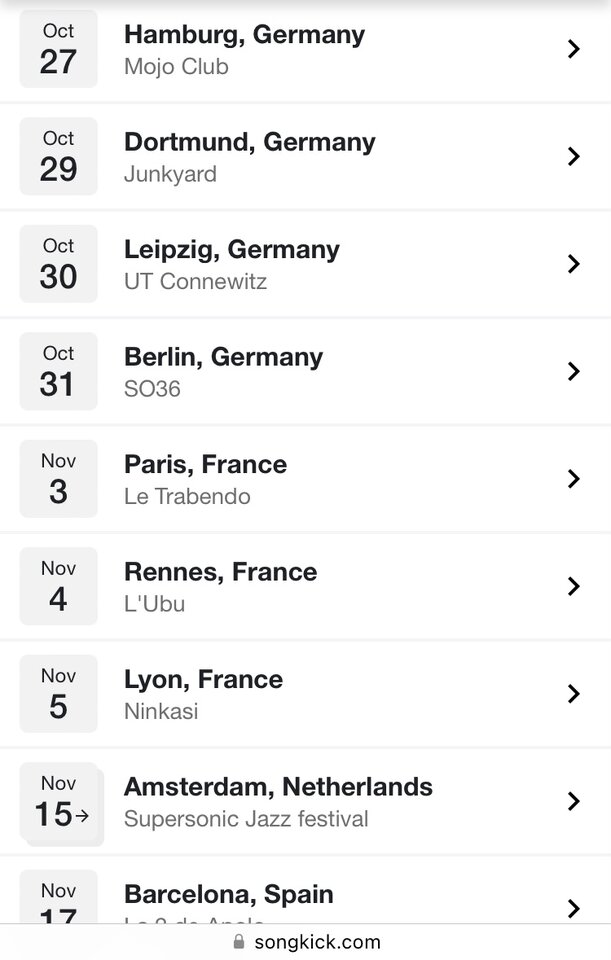The image size is (611, 960).
Task: Tap the chevron next to Dortmund, Germany
Action: pyautogui.click(x=573, y=157)
